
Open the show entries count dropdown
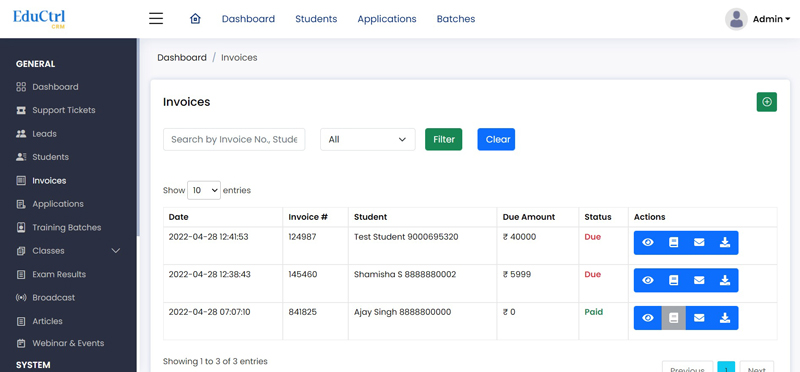pyautogui.click(x=204, y=190)
